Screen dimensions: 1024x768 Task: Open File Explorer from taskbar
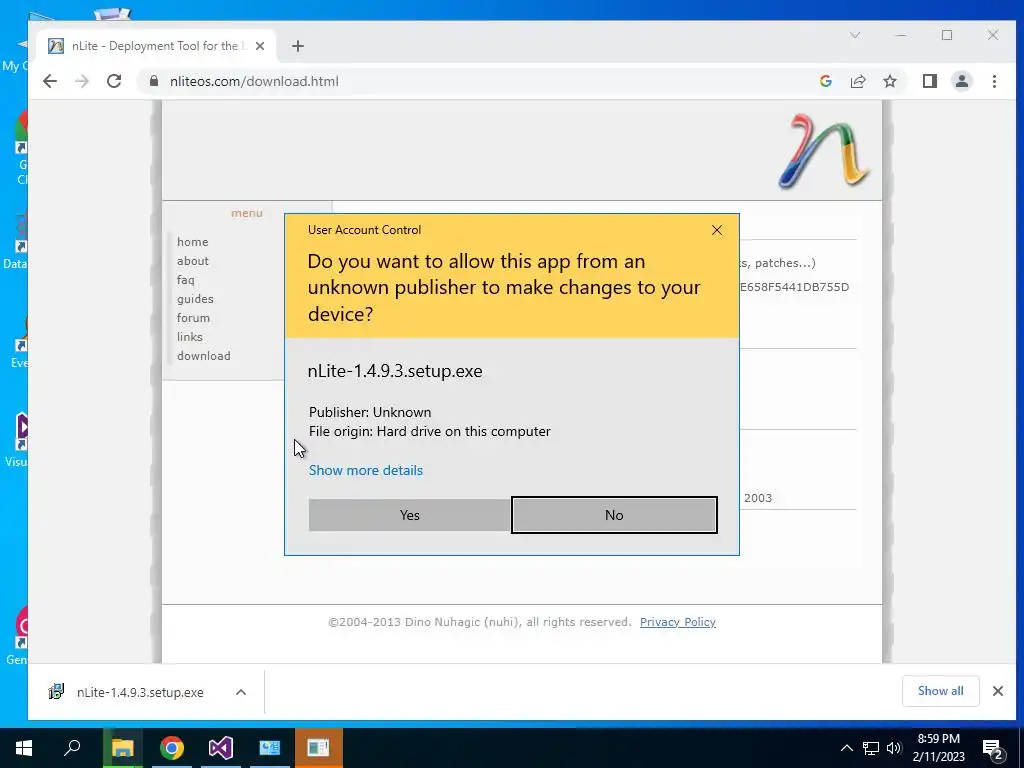(122, 748)
